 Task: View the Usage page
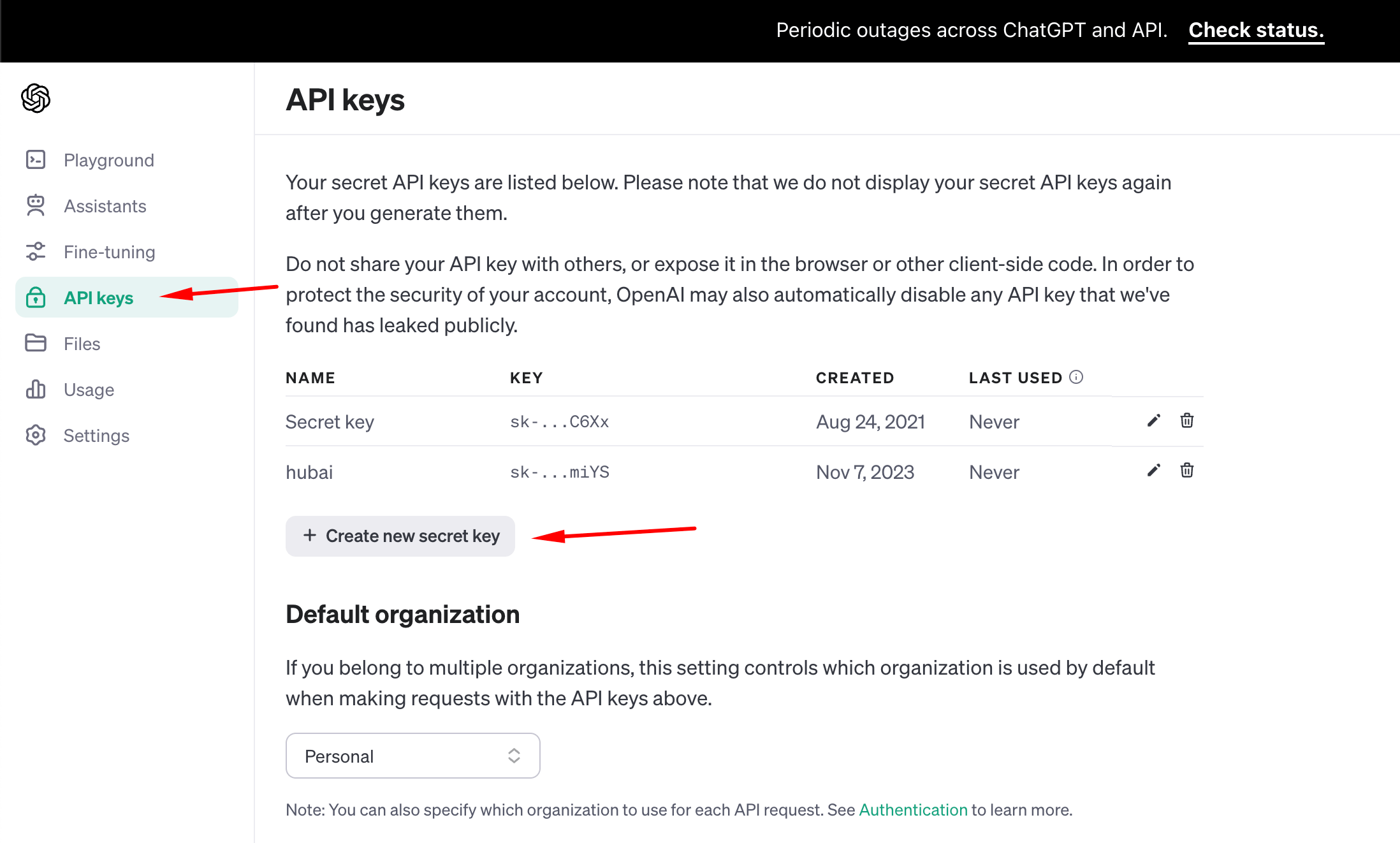click(x=89, y=389)
